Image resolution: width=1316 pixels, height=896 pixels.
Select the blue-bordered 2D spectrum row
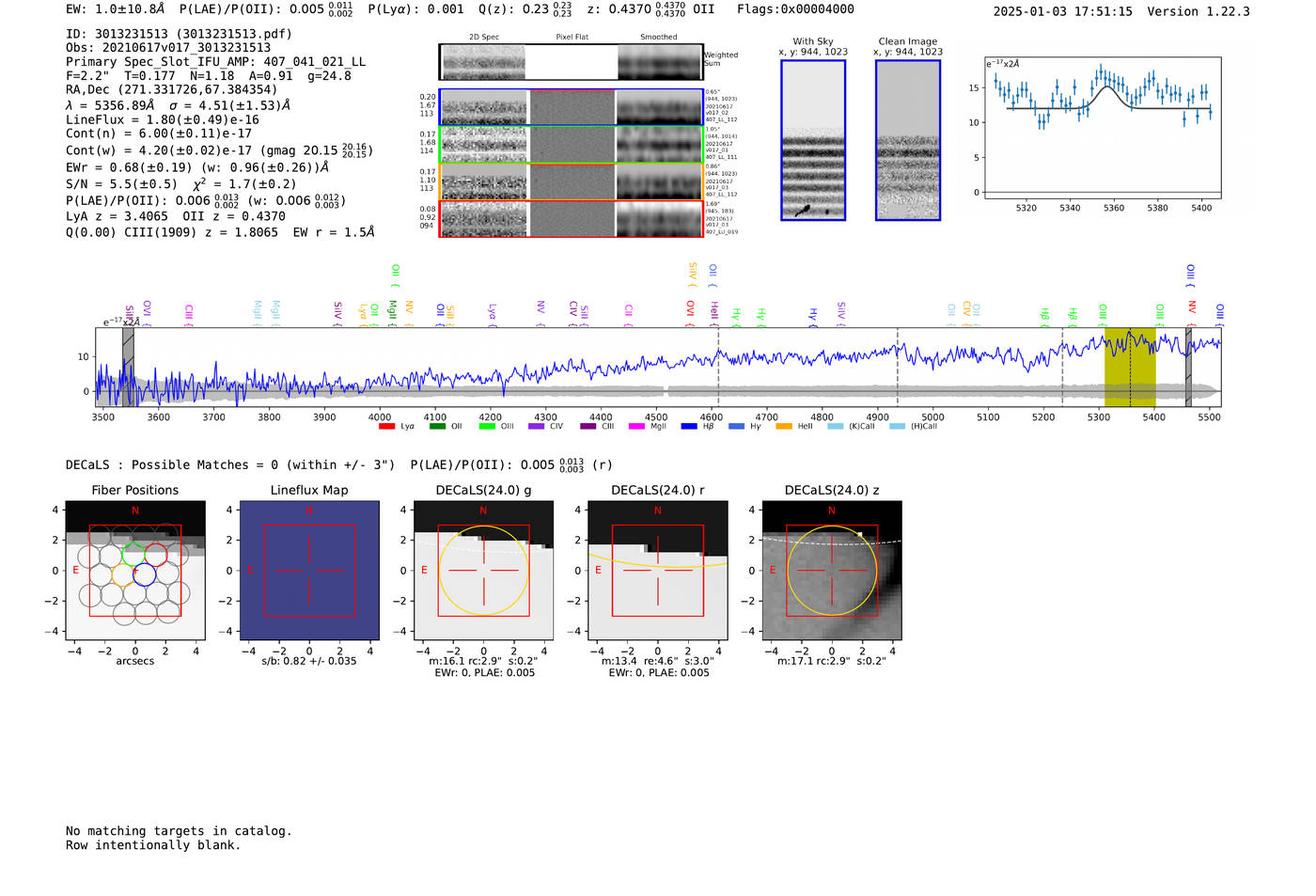572,107
